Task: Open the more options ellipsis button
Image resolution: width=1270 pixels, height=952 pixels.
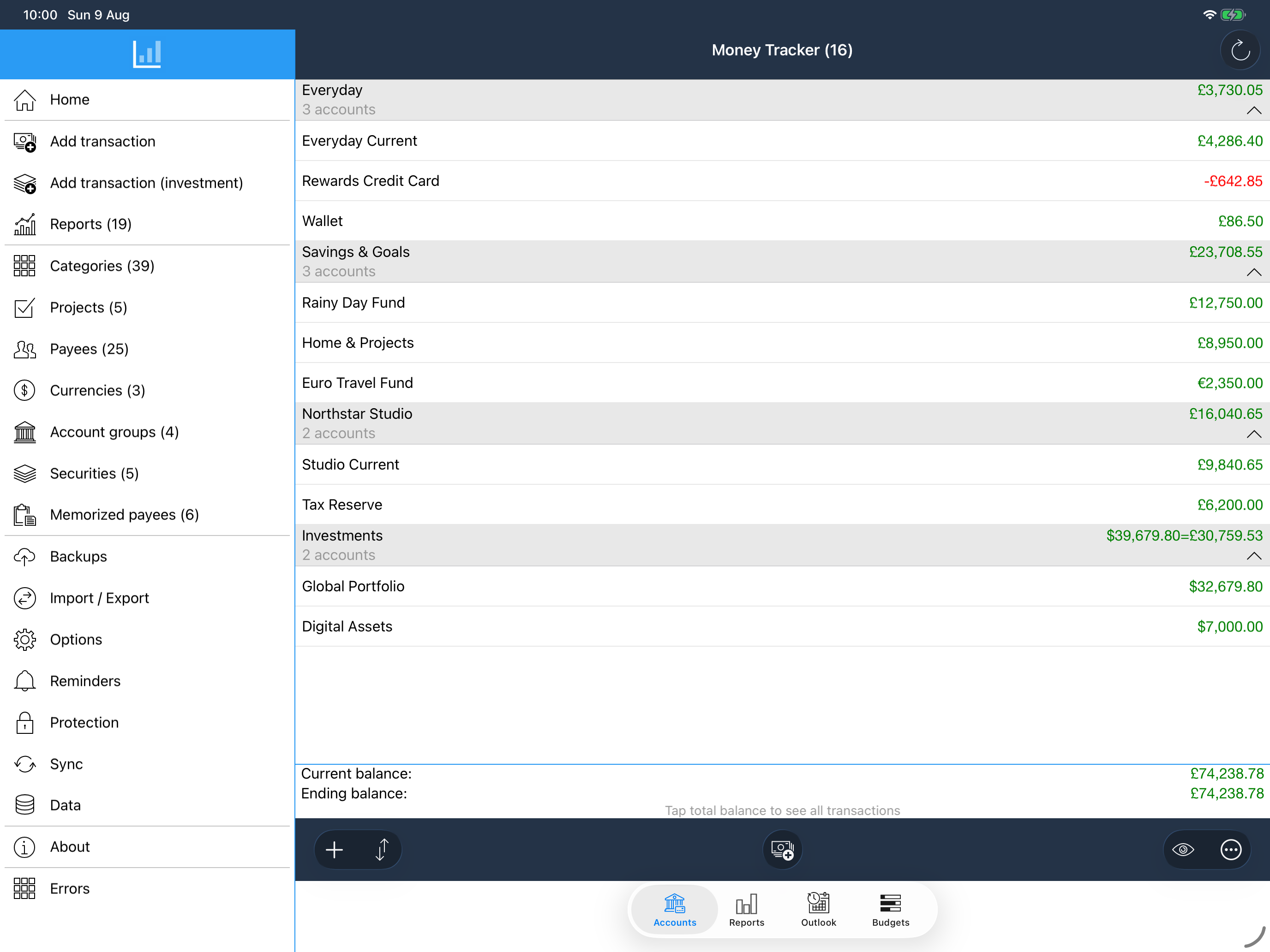Action: pos(1231,850)
